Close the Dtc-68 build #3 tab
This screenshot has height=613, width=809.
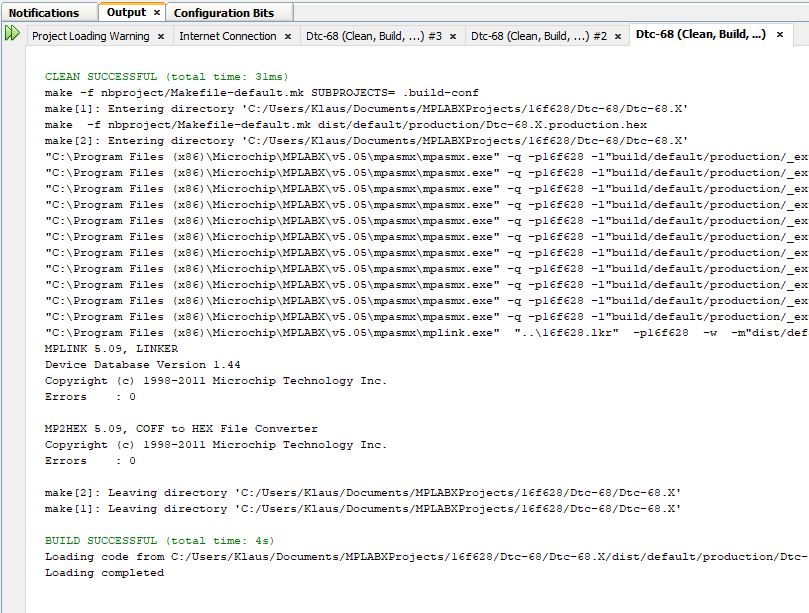[453, 36]
